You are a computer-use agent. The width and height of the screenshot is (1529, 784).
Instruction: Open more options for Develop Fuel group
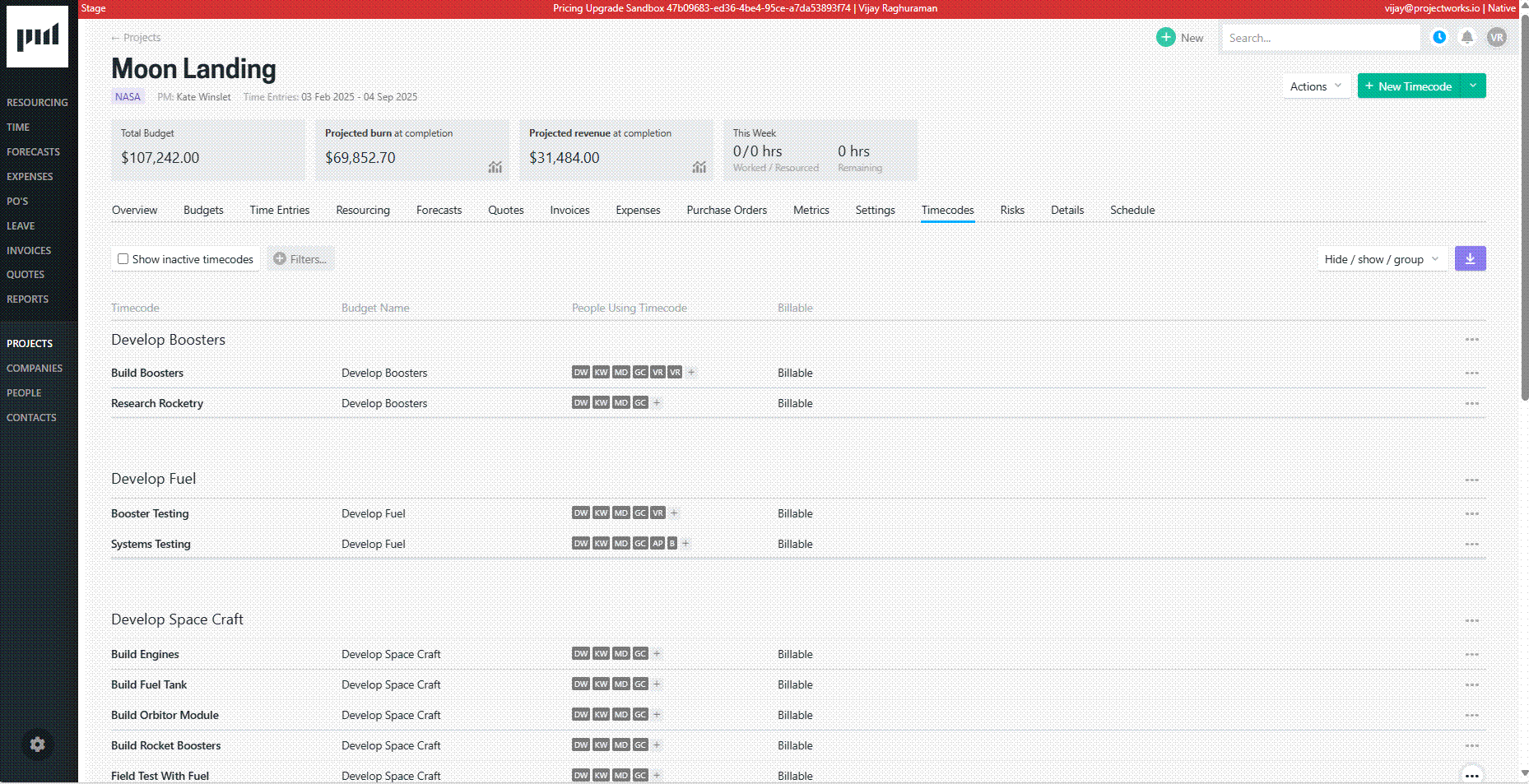click(1471, 480)
